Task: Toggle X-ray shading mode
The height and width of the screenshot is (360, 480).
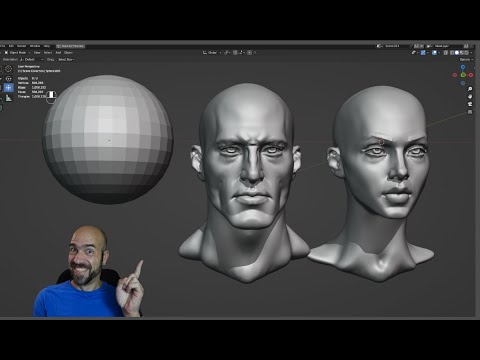Action: 446,53
